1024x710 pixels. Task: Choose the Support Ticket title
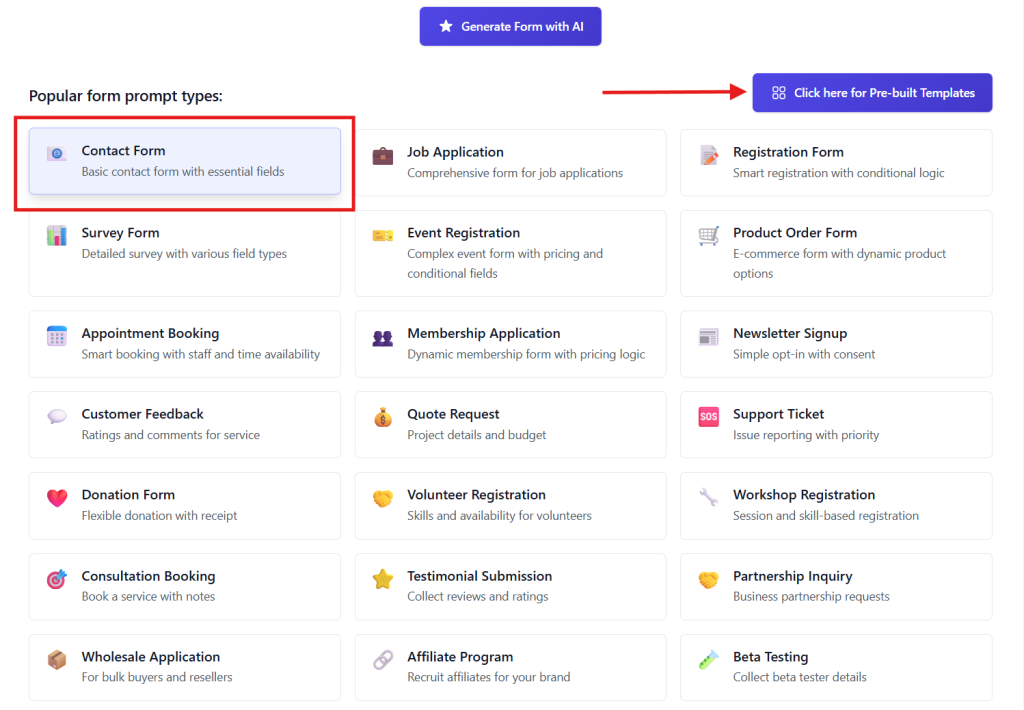click(x=778, y=414)
